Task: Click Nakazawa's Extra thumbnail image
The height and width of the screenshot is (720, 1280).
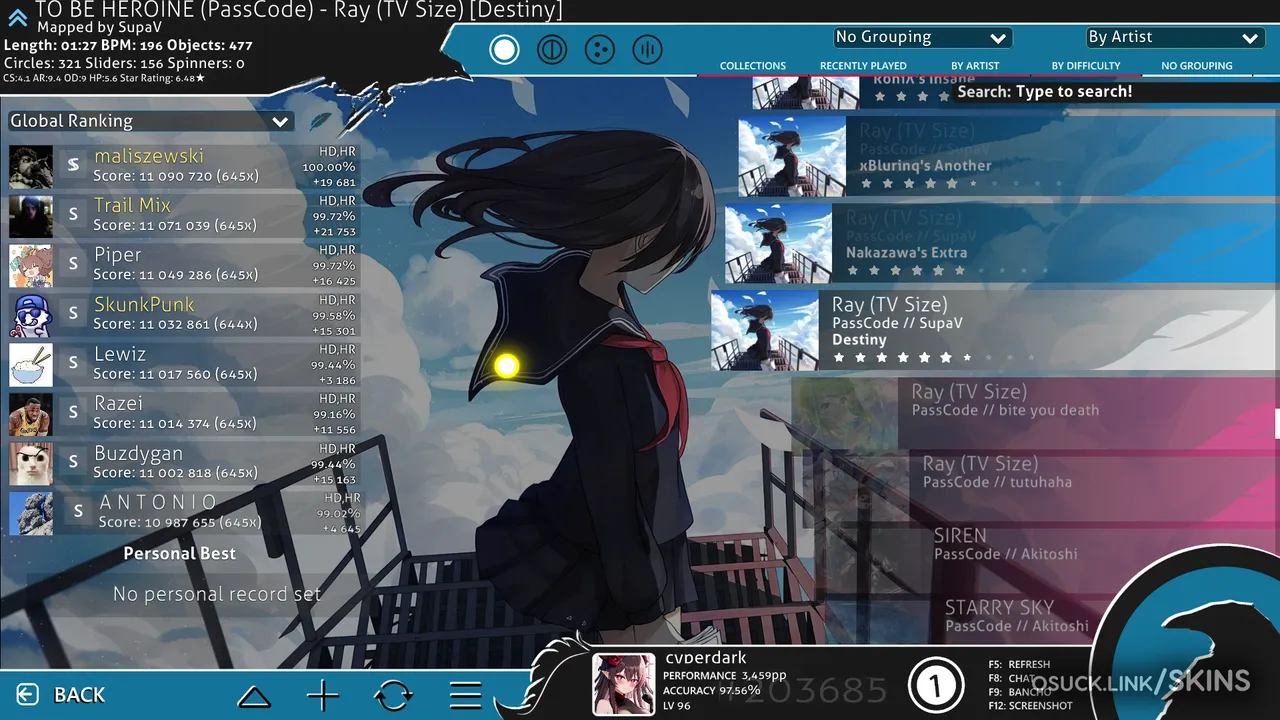Action: [x=778, y=244]
